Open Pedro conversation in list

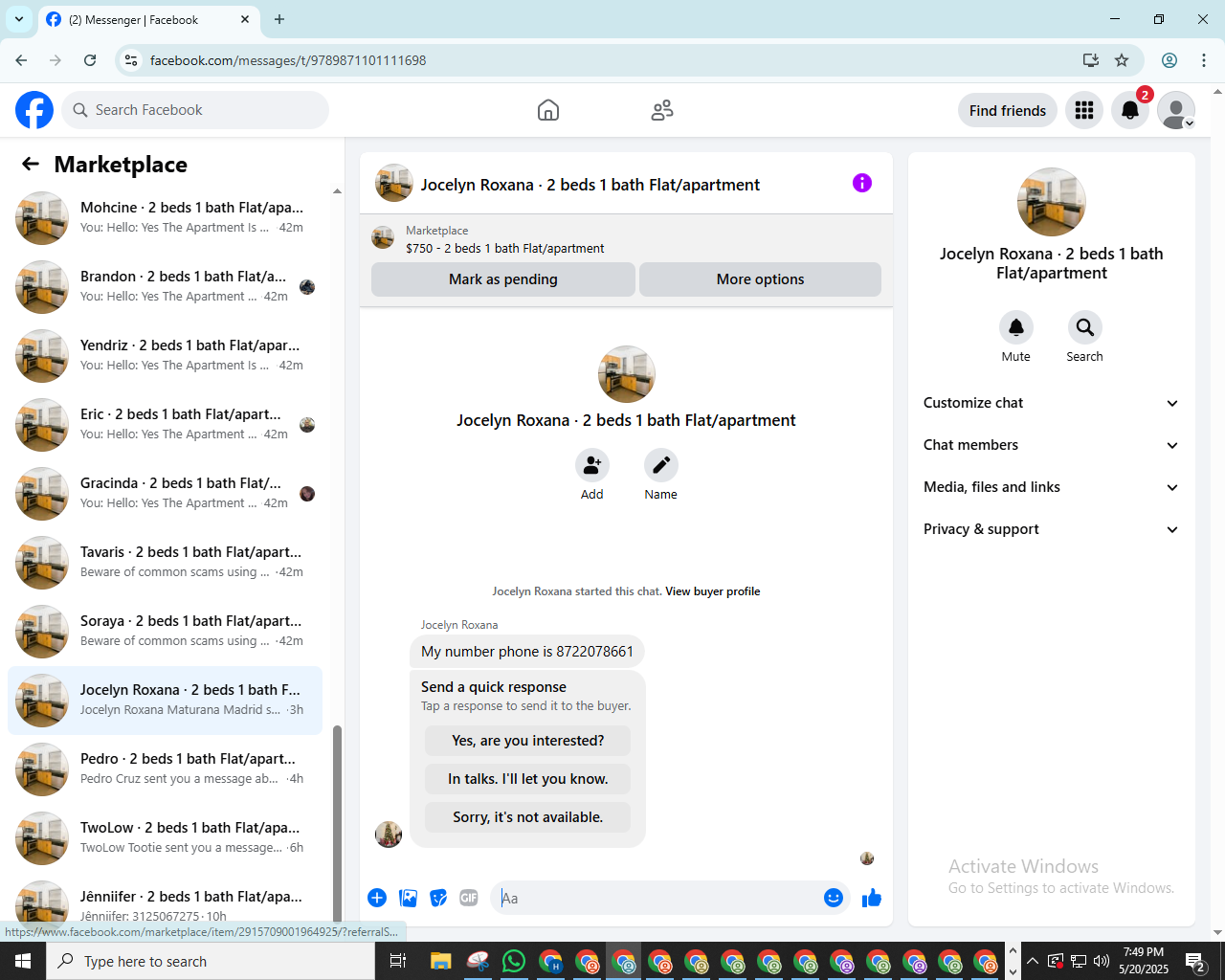165,769
